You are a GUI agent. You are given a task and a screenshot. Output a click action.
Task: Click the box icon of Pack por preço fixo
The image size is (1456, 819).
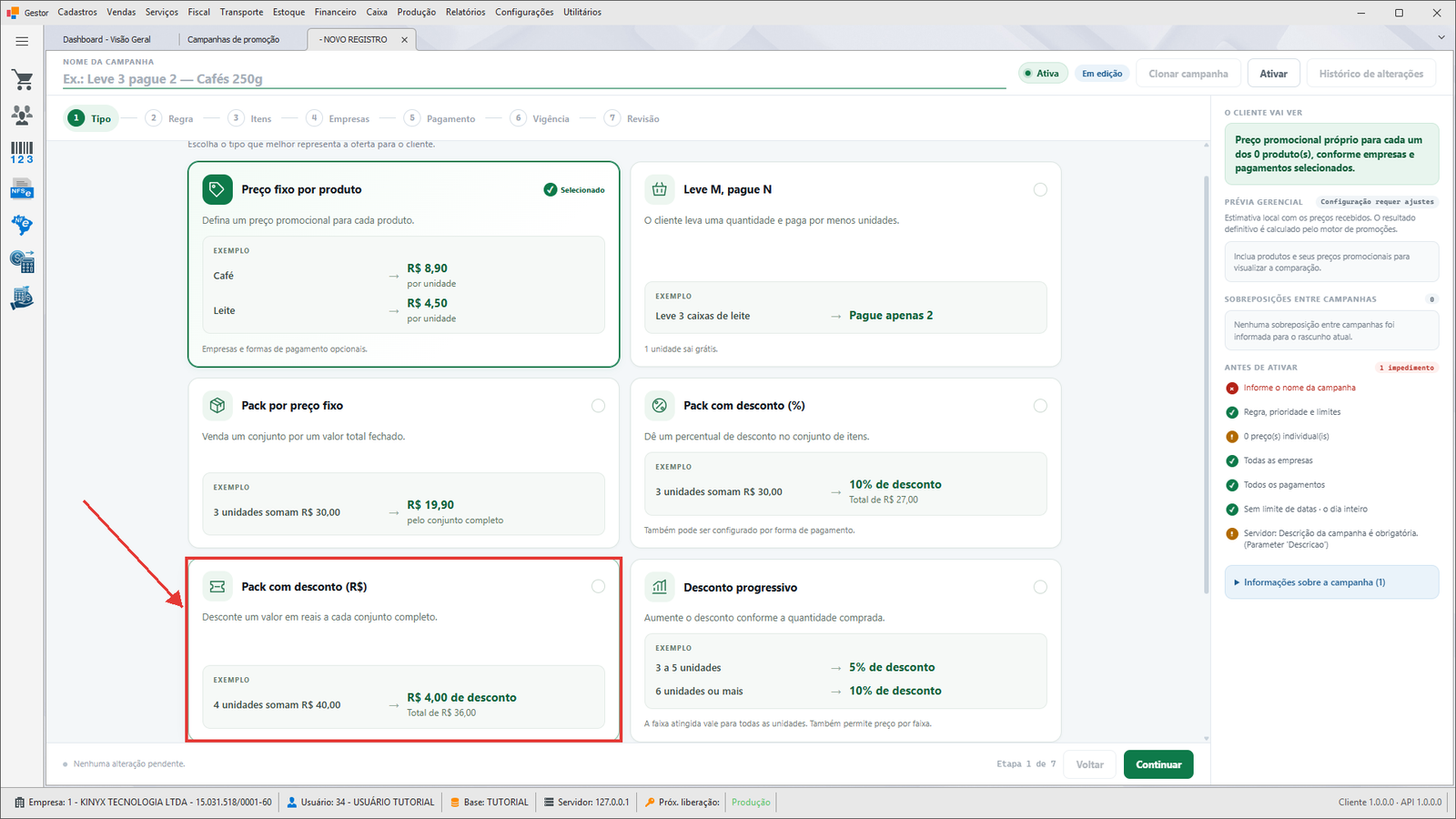[217, 406]
